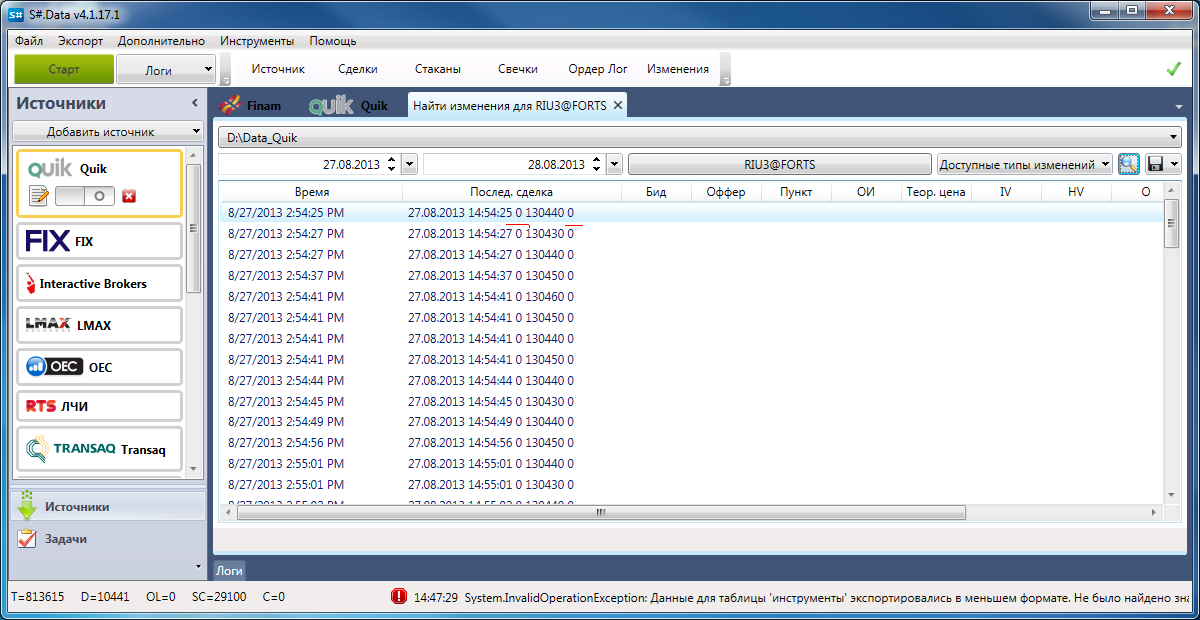Remove the Quik source with red X
This screenshot has height=620, width=1200.
pos(129,196)
